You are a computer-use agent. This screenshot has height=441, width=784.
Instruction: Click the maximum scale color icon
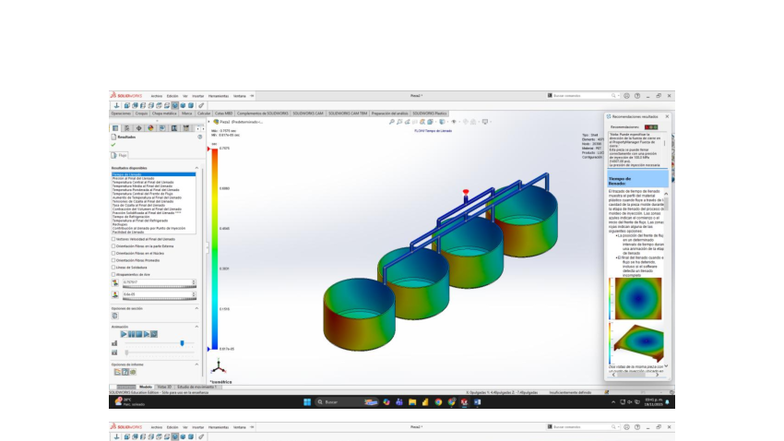115,282
